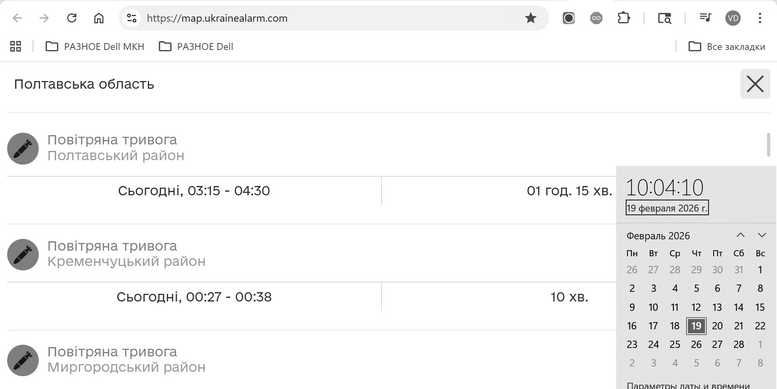Click the missile icon beside Кременчуцький район
777x389 pixels.
pos(23,254)
